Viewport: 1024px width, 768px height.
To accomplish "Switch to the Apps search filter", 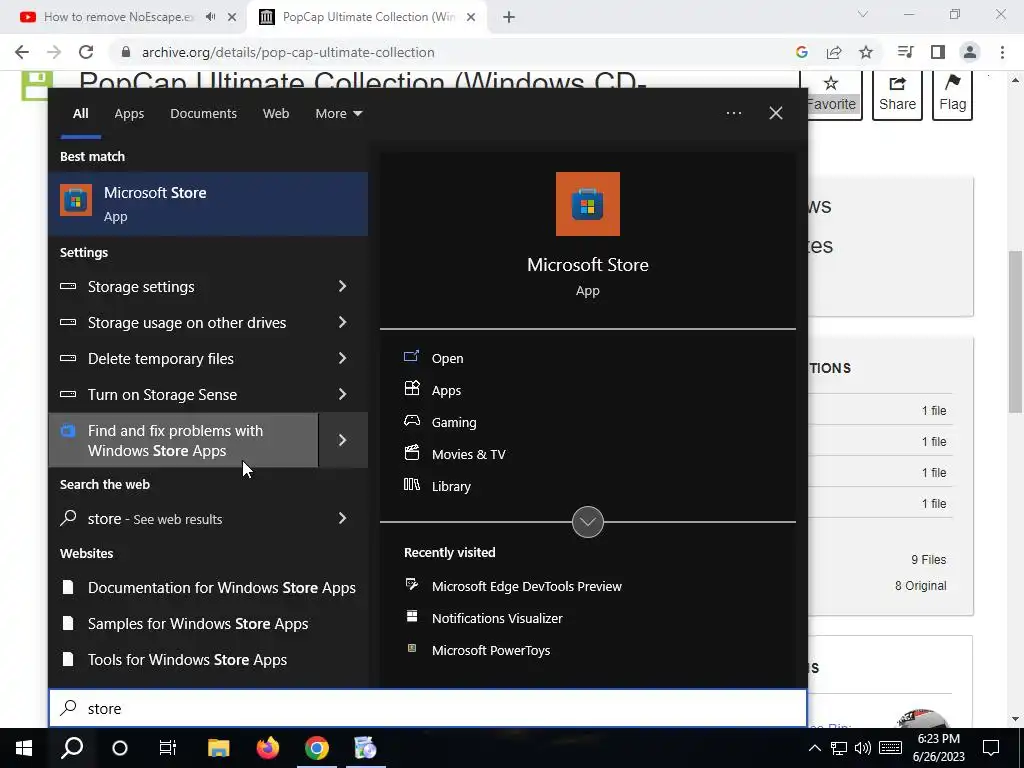I will point(129,113).
